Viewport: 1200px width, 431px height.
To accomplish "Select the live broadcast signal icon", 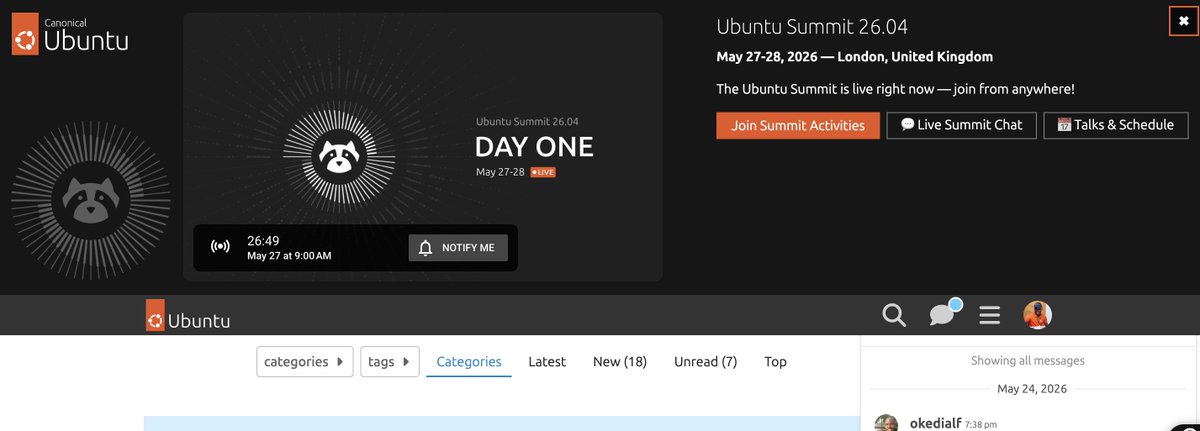I will [x=220, y=247].
